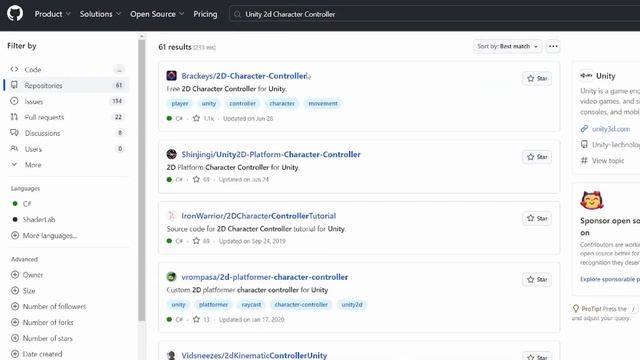
Task: Click the link icon beside unity3d.com
Action: 584,129
